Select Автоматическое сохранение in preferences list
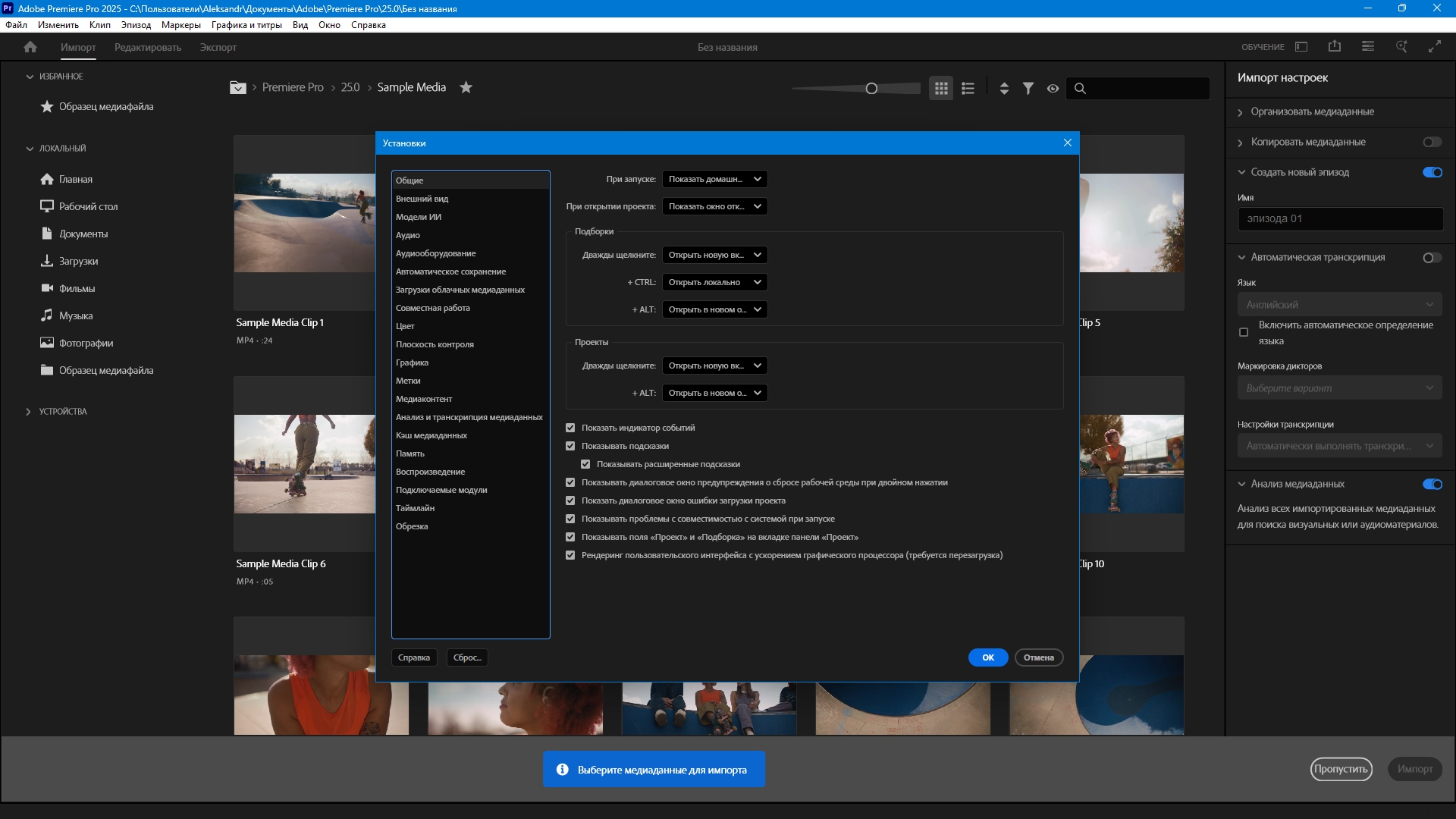 (450, 271)
